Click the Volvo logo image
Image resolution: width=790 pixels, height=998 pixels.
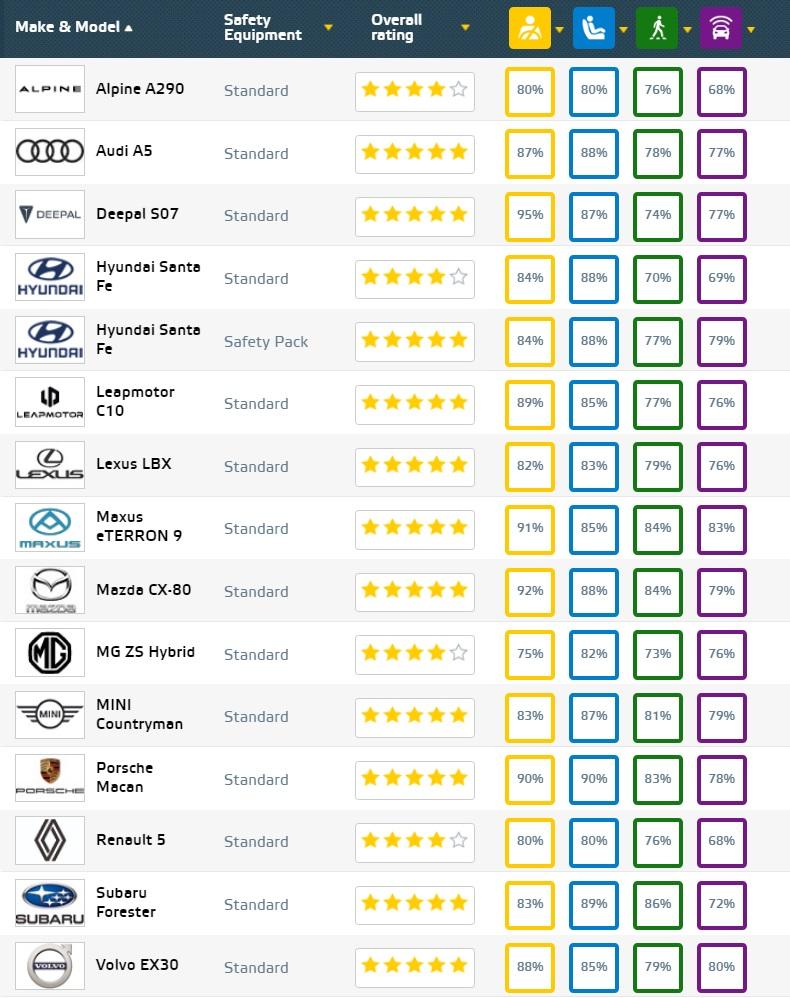tap(50, 966)
